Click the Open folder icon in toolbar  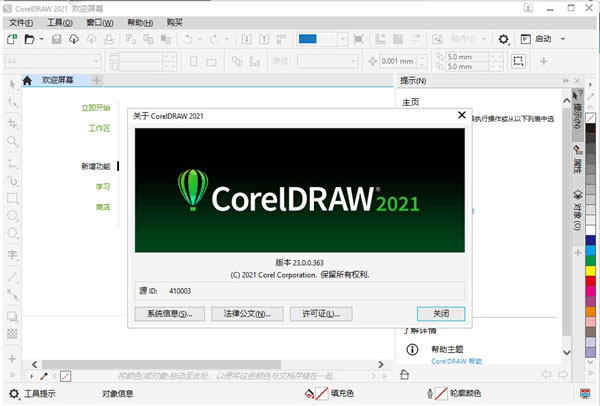point(29,39)
